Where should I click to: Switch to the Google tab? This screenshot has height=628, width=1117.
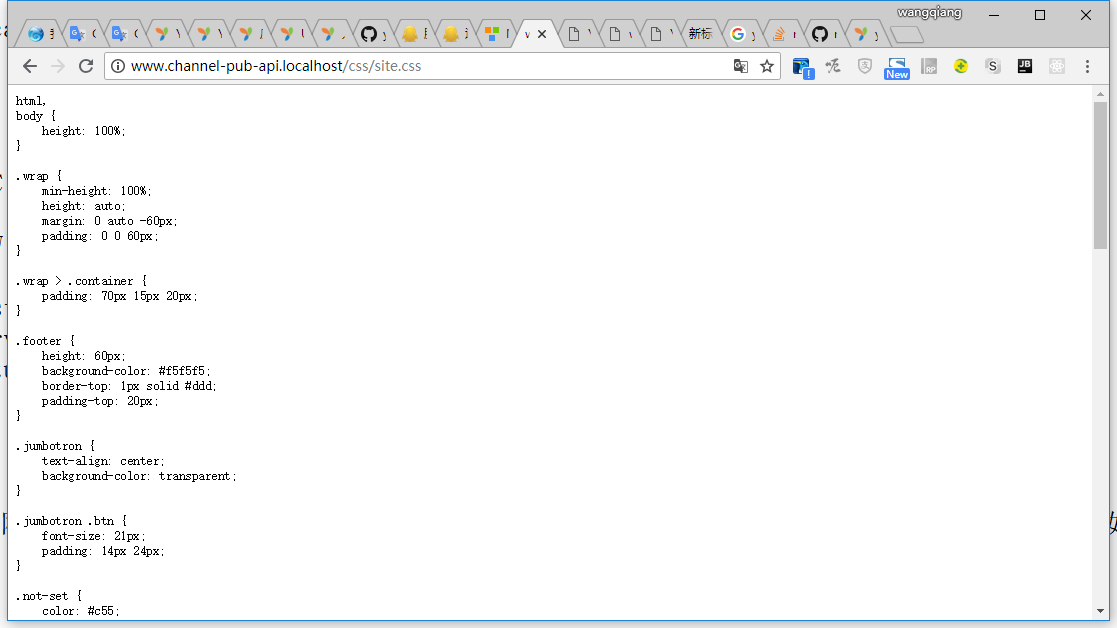click(741, 33)
